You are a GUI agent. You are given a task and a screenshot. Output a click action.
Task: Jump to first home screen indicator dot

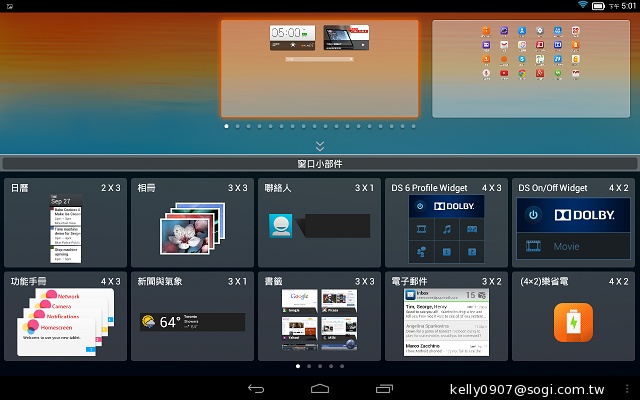pyautogui.click(x=227, y=126)
